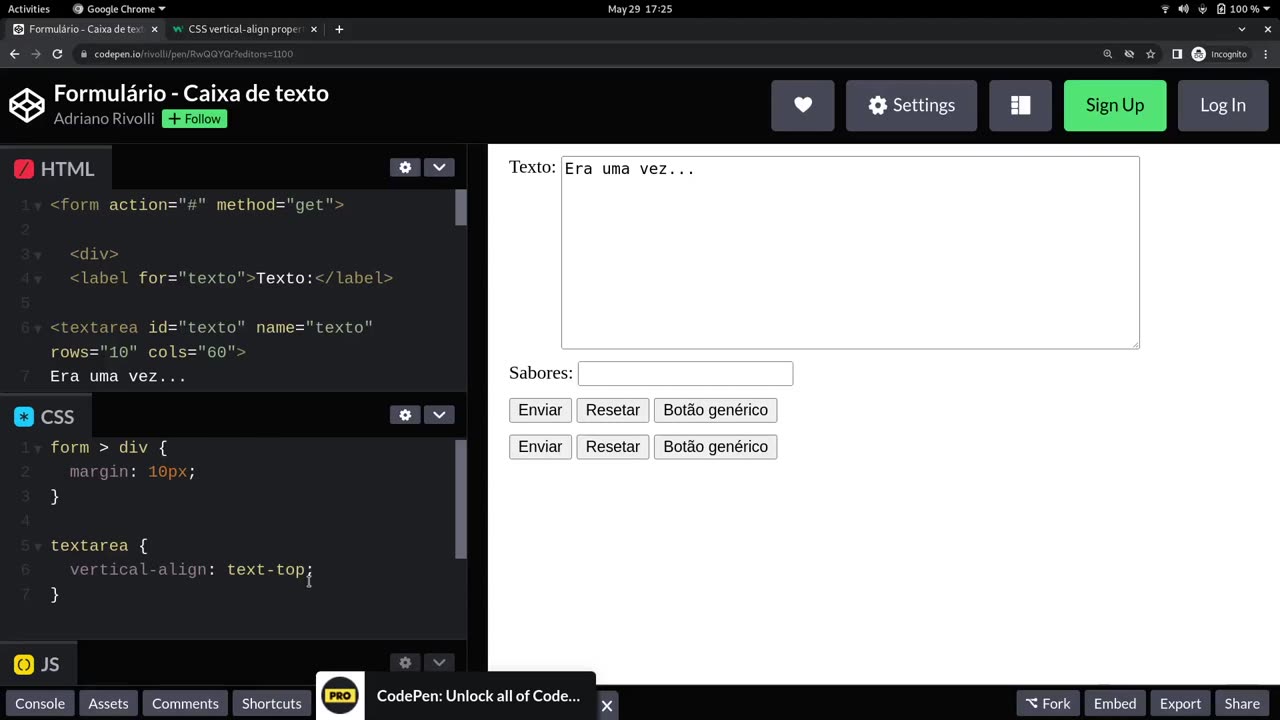Expand the HTML editor dropdown arrow
The image size is (1280, 720).
[439, 167]
